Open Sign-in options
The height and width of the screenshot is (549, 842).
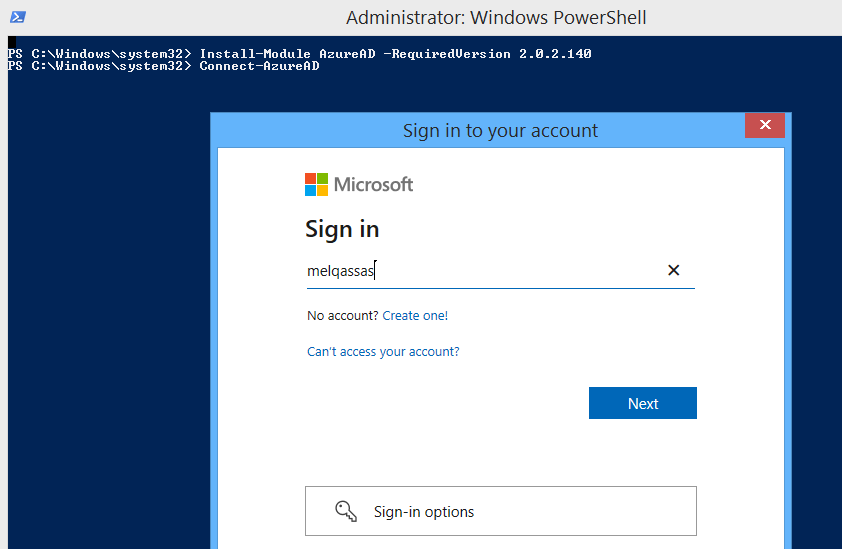tap(501, 511)
